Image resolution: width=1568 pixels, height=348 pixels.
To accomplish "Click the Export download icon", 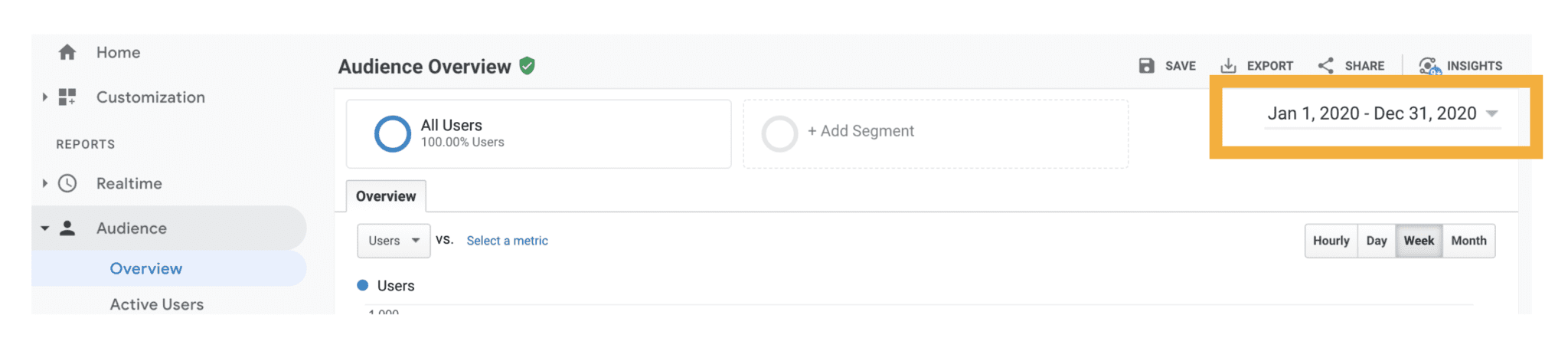I will [x=1228, y=66].
